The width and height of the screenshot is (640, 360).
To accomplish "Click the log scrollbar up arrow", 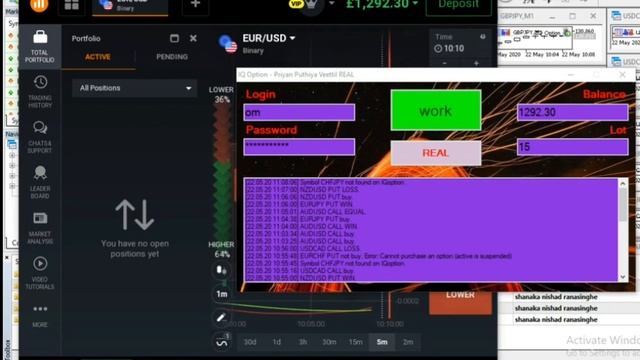I will 623,184.
